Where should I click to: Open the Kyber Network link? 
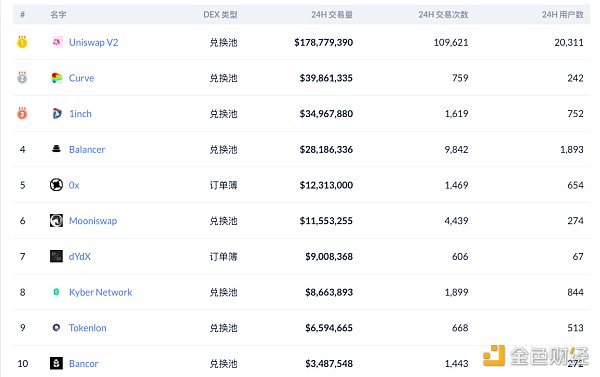coord(101,292)
